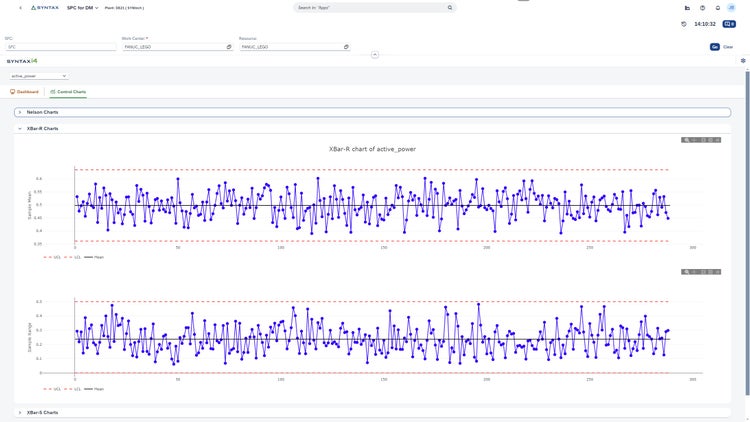Click the Go button
This screenshot has width=750, height=422.
(715, 47)
